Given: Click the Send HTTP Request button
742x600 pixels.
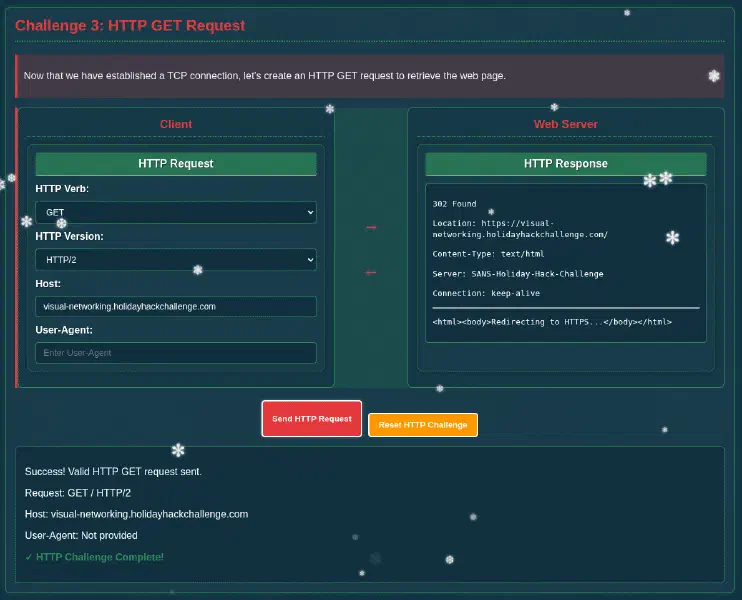Looking at the screenshot, I should point(311,419).
